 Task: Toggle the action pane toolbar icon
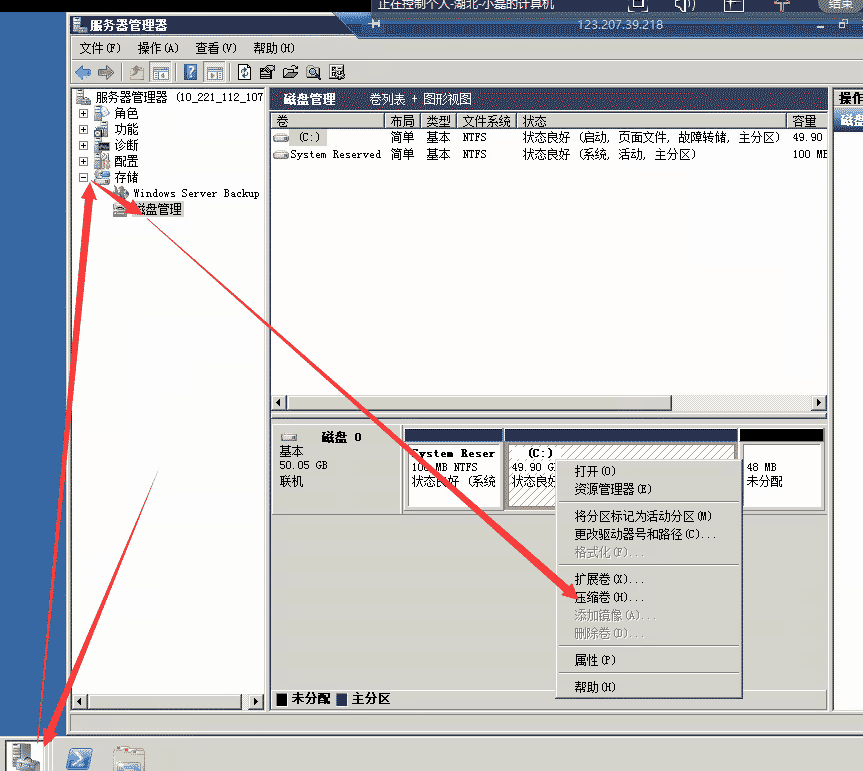tap(214, 72)
